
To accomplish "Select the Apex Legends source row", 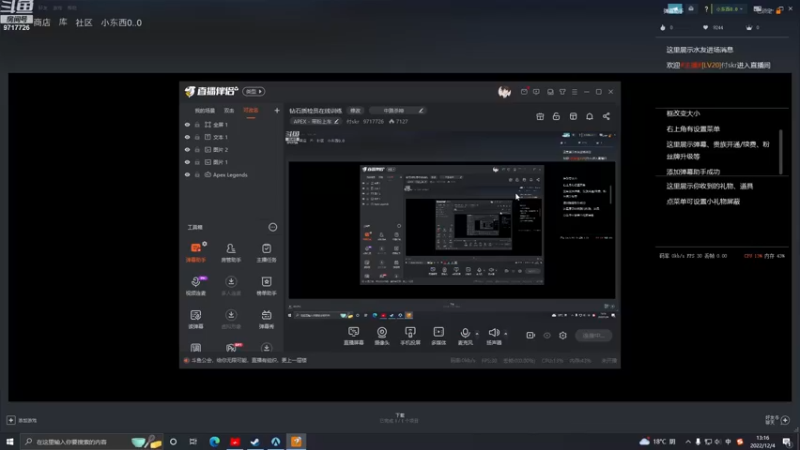I will [x=231, y=174].
